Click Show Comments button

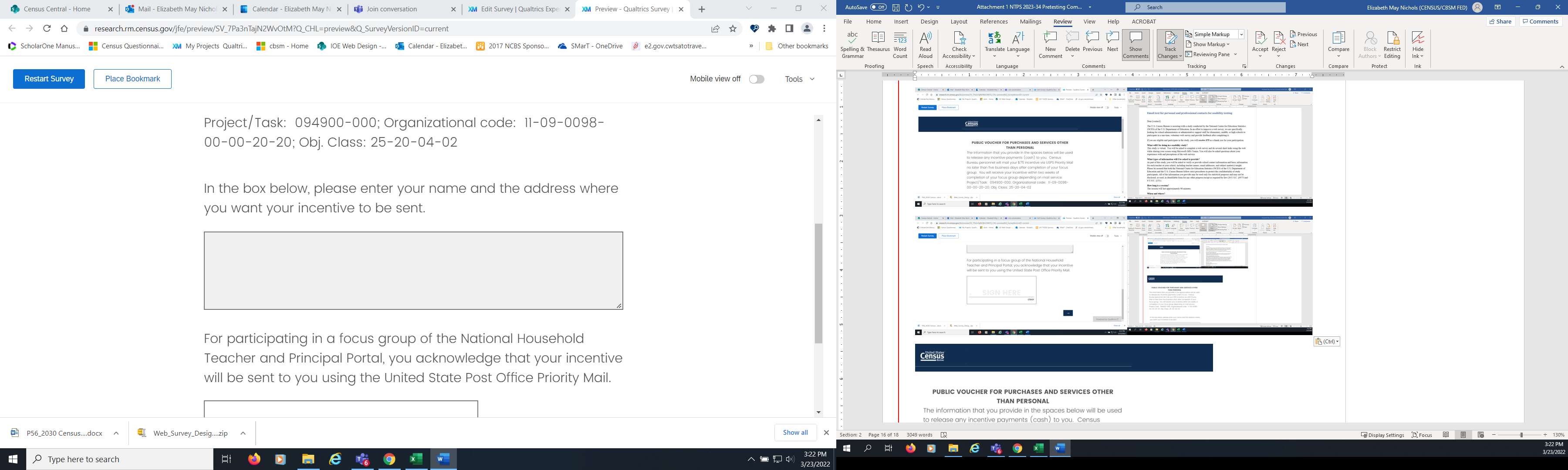click(x=1135, y=45)
